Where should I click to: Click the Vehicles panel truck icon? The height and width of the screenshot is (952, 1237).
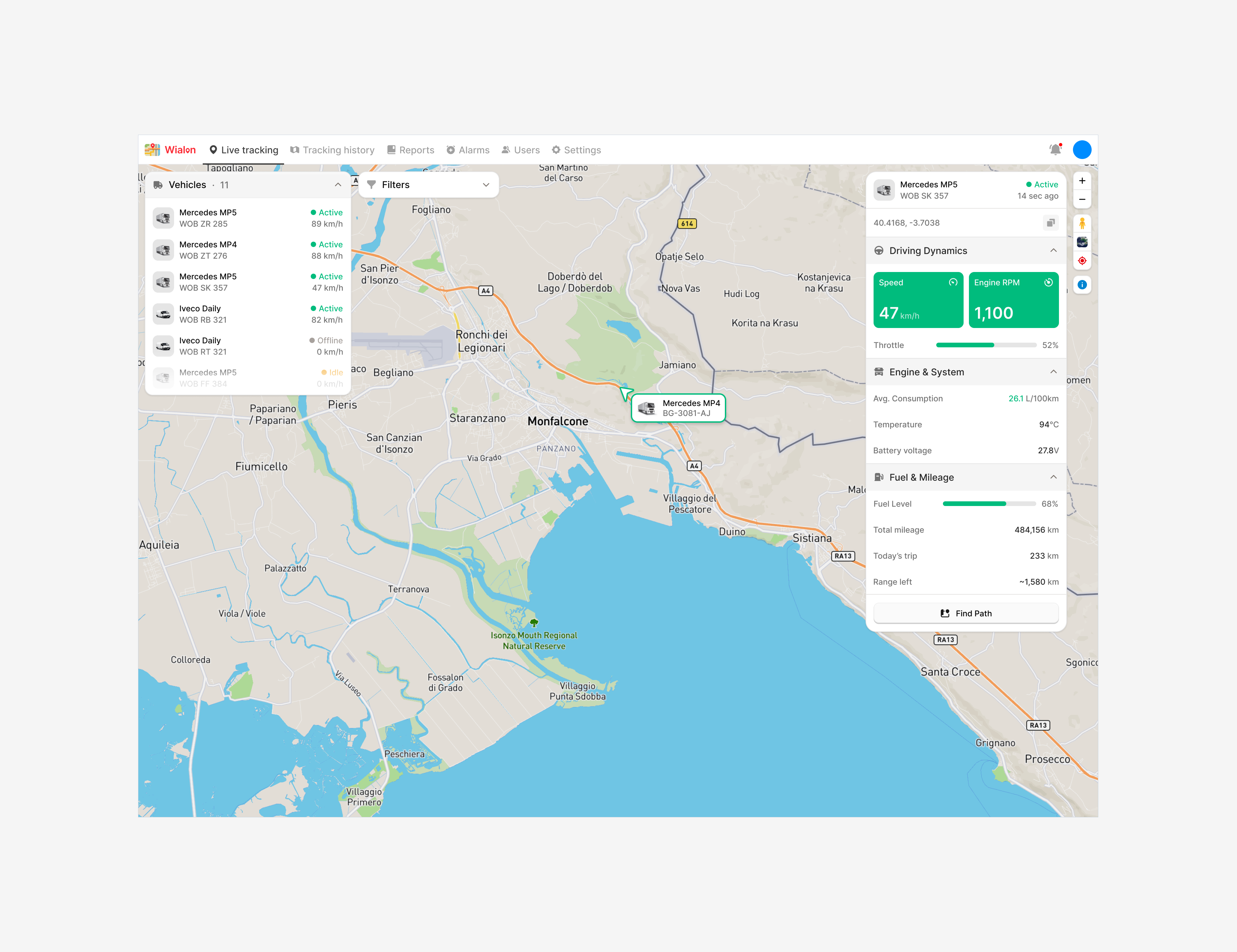coord(158,185)
